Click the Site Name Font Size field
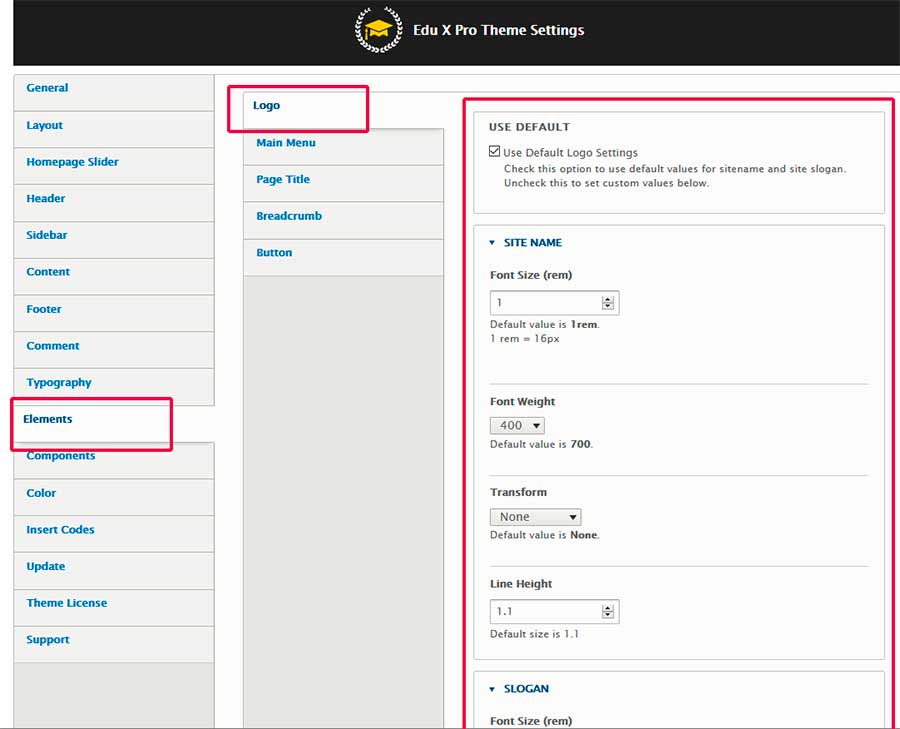The height and width of the screenshot is (729, 900). click(545, 303)
